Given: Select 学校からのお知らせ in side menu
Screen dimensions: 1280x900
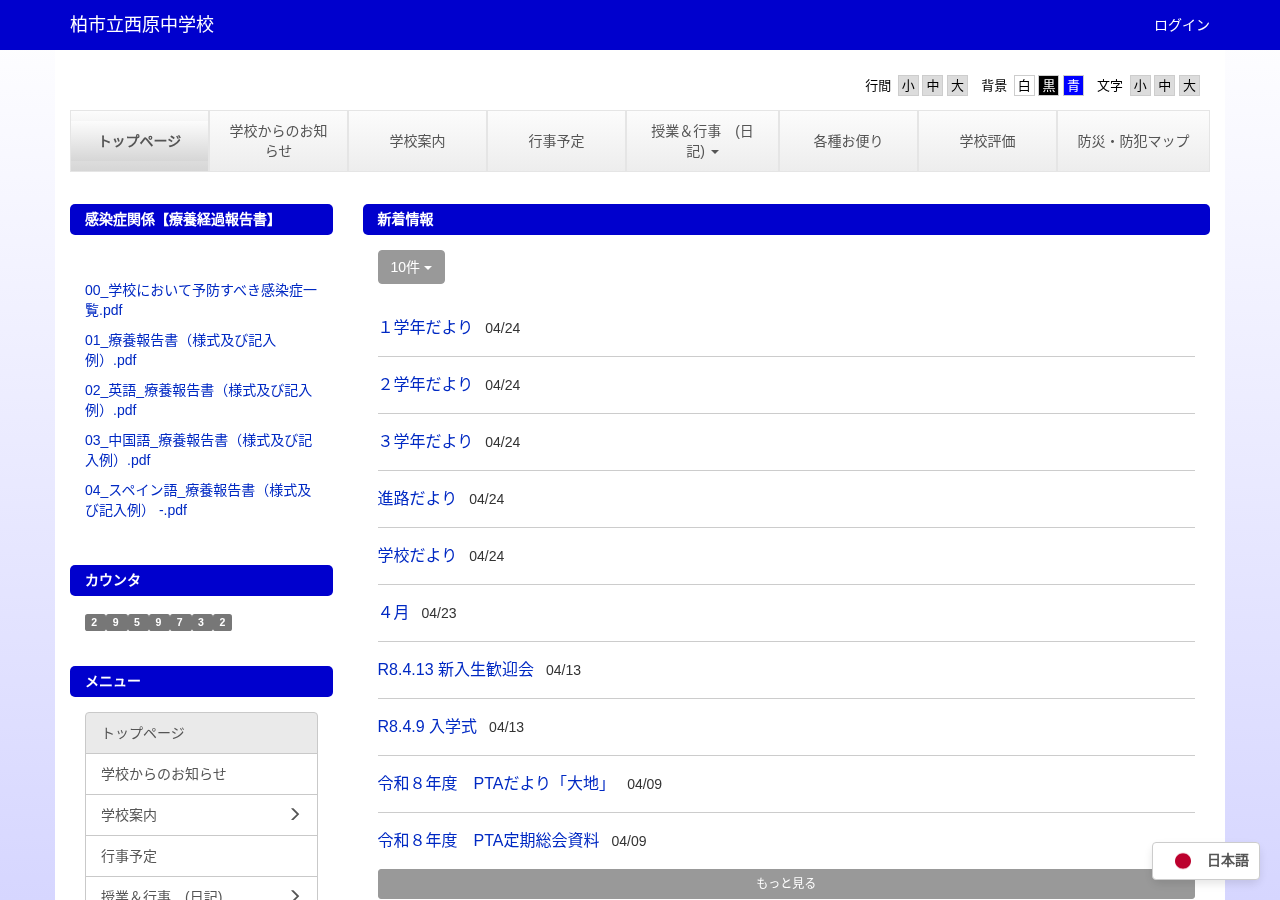Looking at the screenshot, I should (201, 774).
